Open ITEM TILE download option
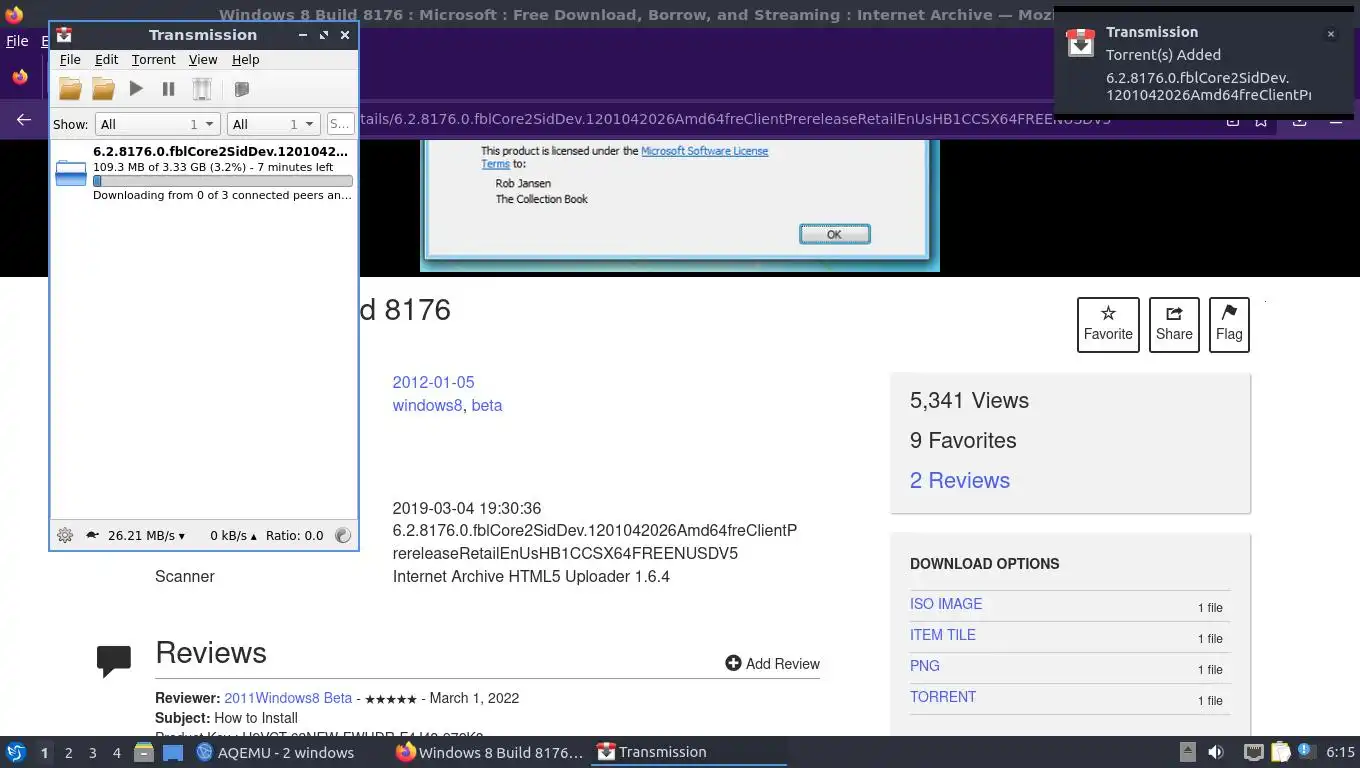Viewport: 1360px width, 768px height. [x=942, y=635]
